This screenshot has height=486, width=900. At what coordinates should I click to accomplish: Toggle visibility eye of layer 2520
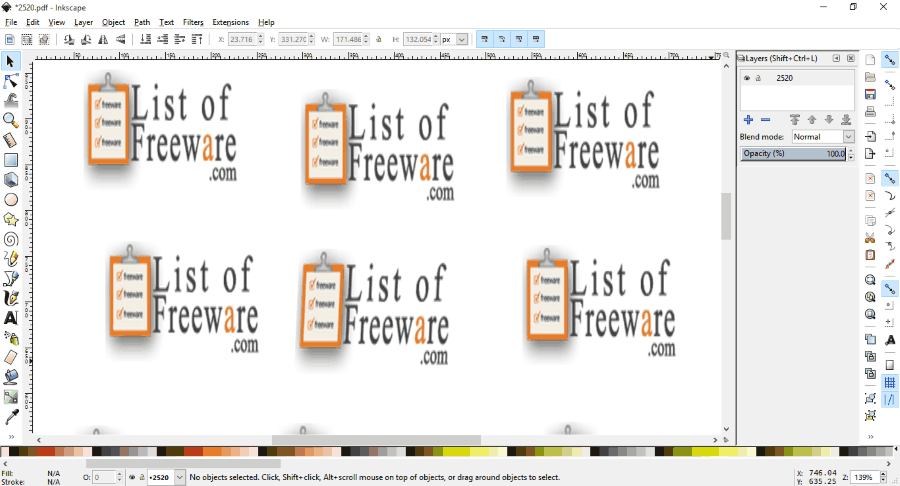tap(747, 78)
